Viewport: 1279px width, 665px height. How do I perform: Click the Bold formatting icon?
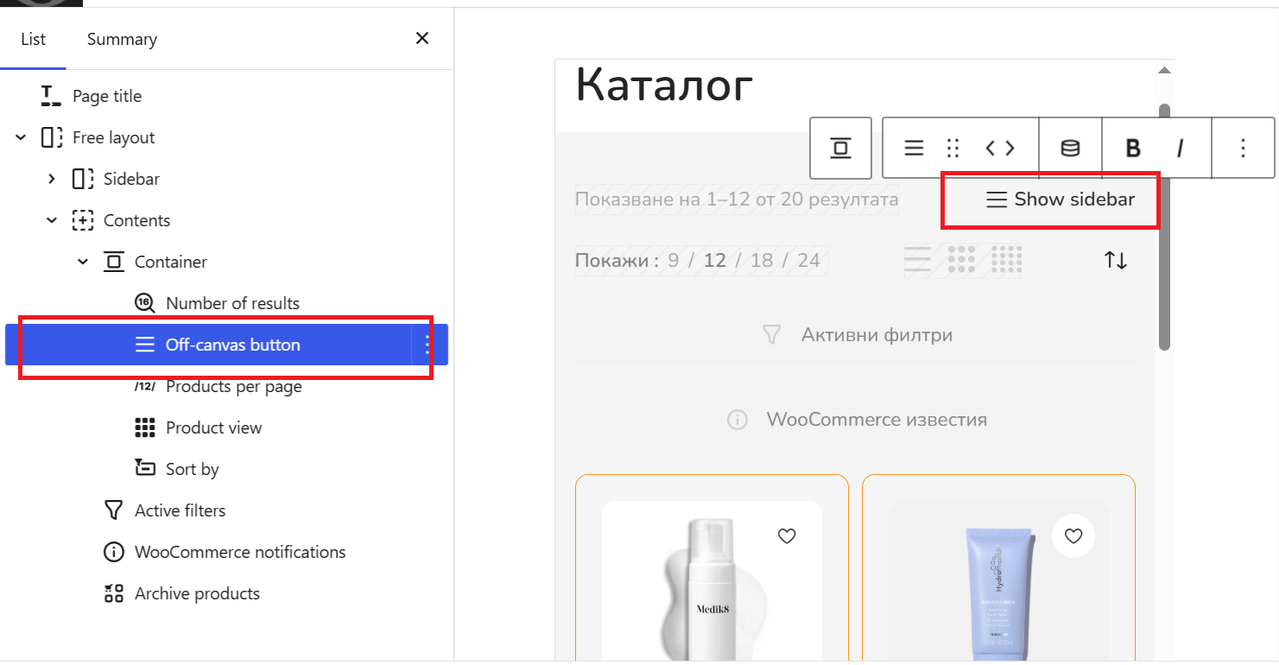click(x=1133, y=148)
